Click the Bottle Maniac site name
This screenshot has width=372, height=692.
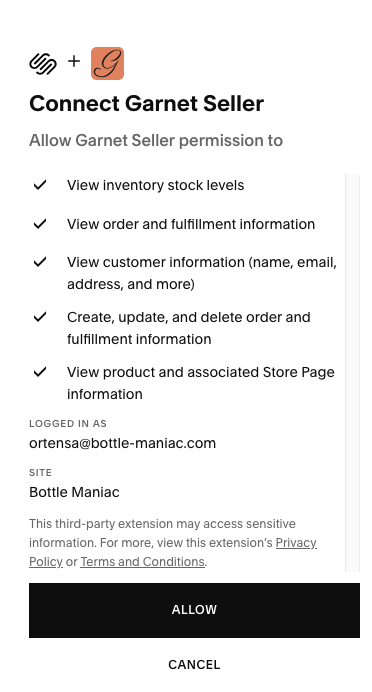(x=74, y=492)
